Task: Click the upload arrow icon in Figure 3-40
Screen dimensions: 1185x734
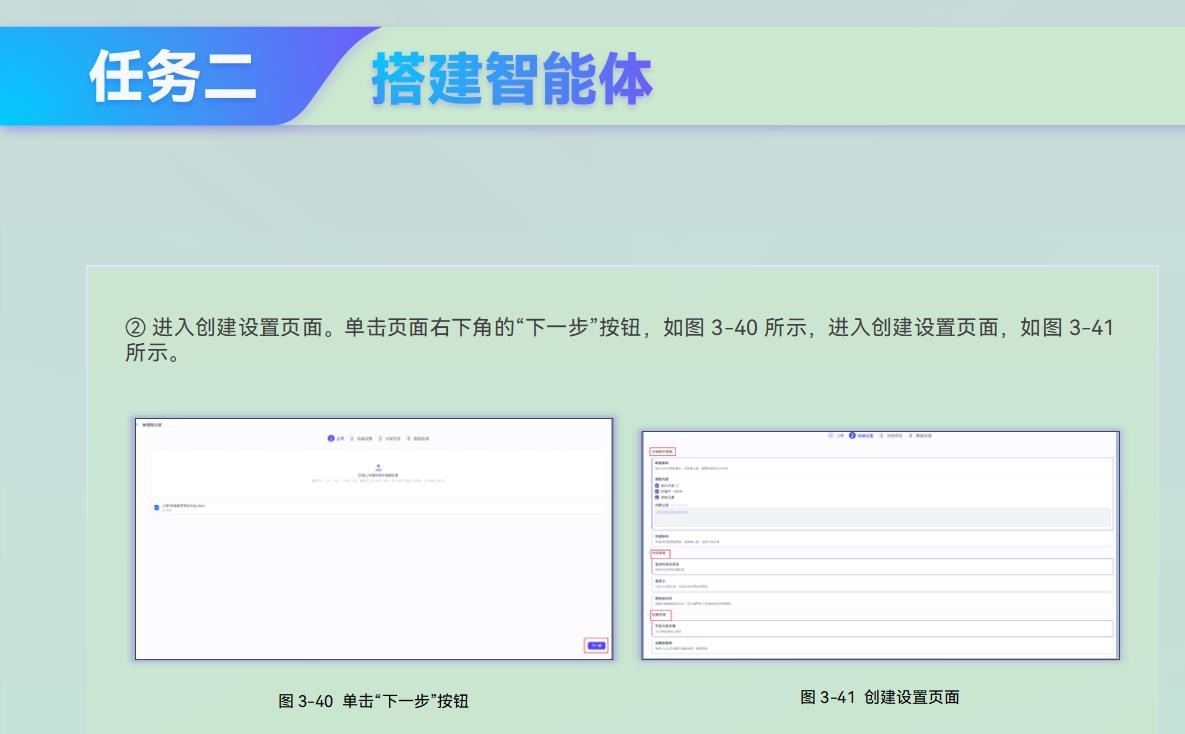Action: tap(379, 467)
